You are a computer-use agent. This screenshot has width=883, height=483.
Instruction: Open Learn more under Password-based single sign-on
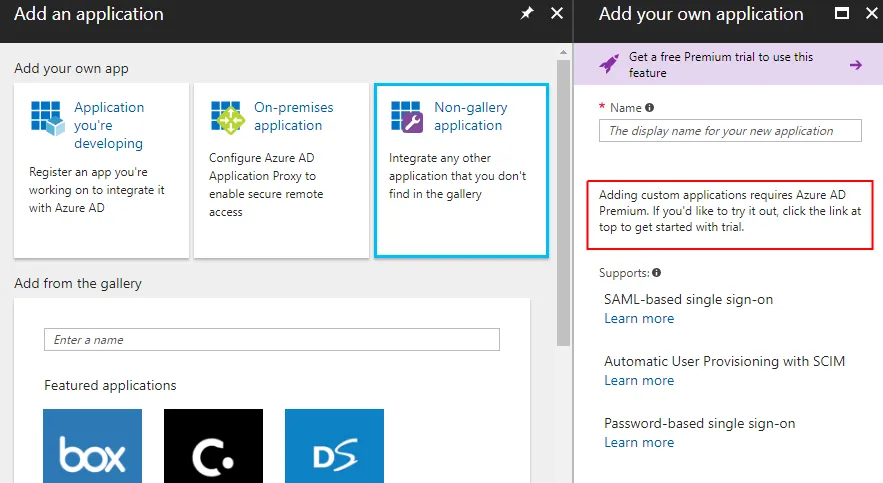coord(639,442)
